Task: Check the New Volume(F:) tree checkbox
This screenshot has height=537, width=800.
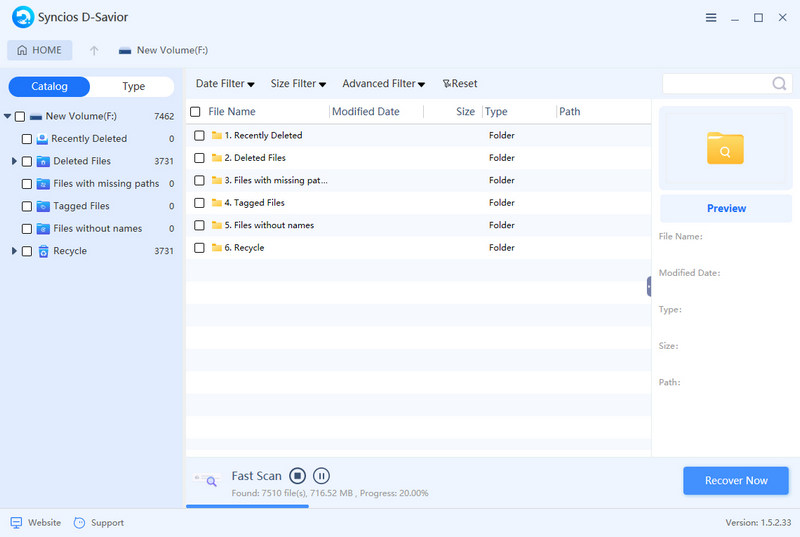Action: tap(20, 116)
